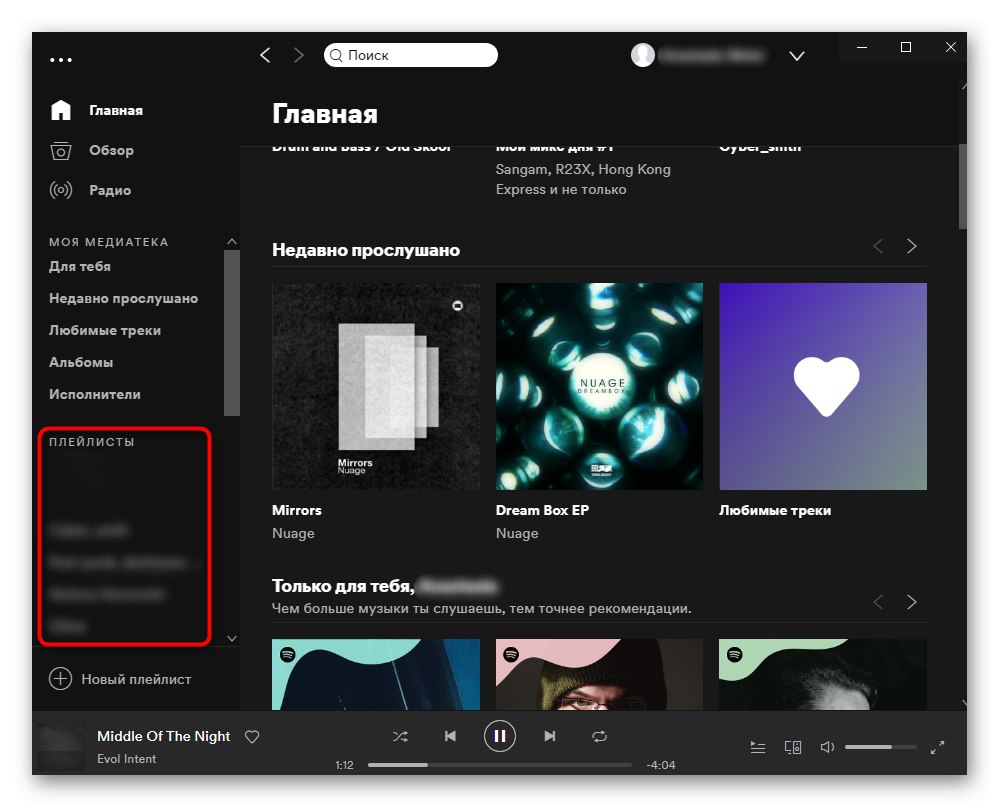999x807 pixels.
Task: Open Для тебя in library
Action: point(80,266)
